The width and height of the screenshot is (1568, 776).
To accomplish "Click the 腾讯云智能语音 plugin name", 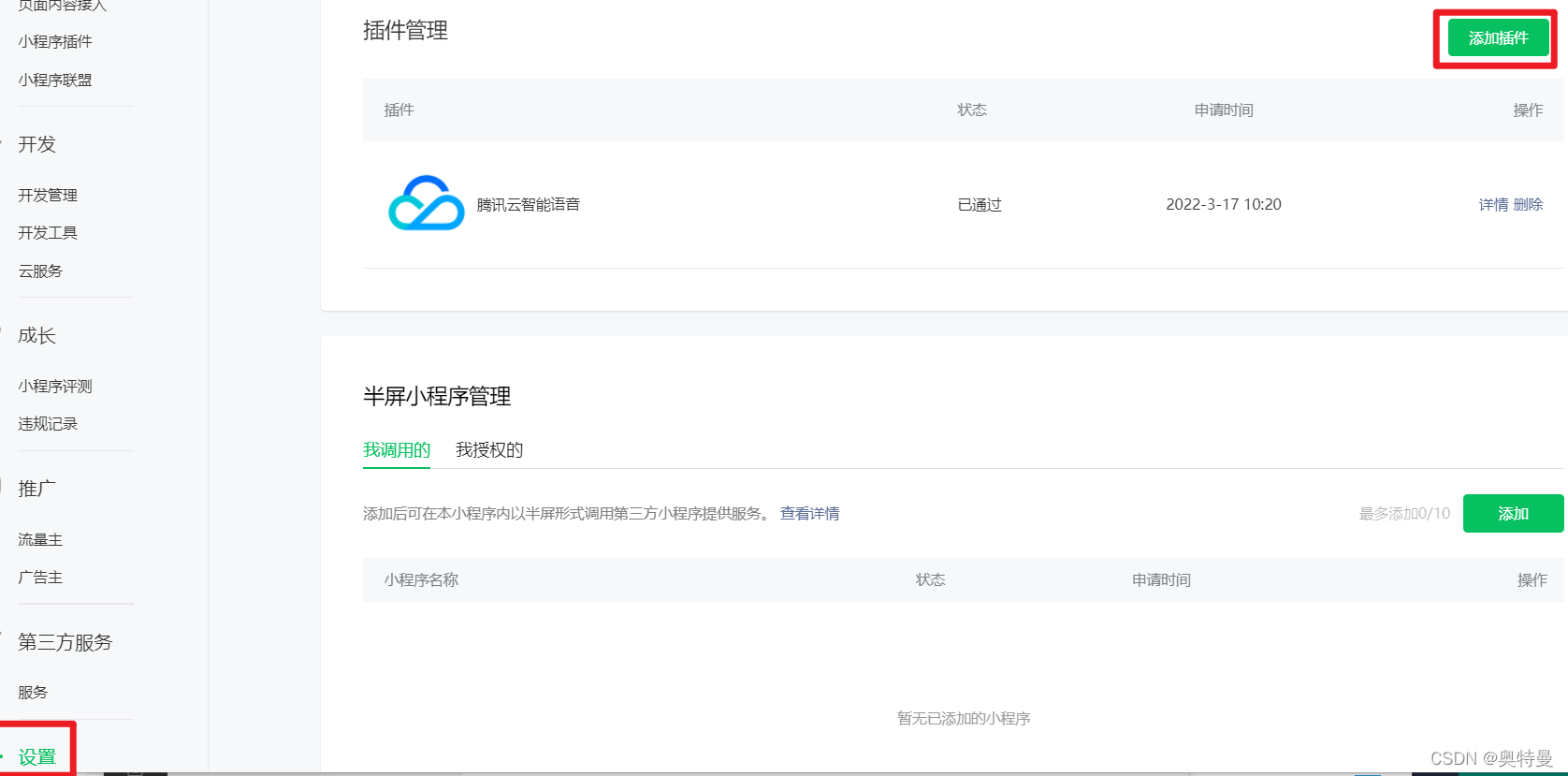I will [529, 204].
